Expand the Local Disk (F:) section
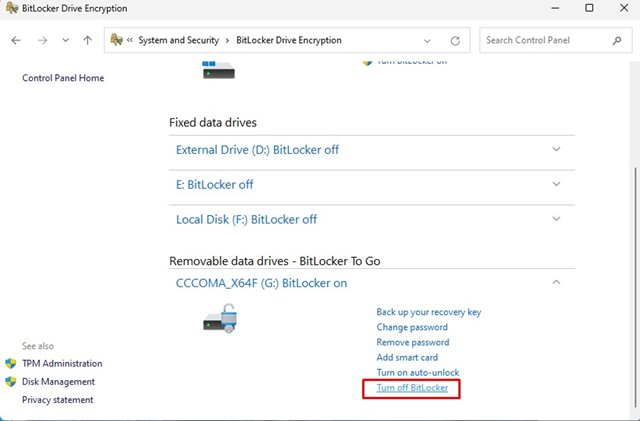 557,220
